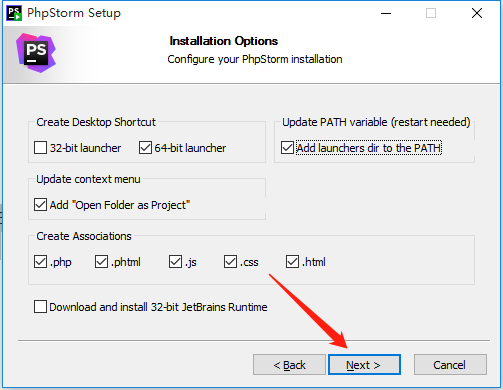Click the PhpStorm Setup window title
This screenshot has width=503, height=390.
pos(74,13)
